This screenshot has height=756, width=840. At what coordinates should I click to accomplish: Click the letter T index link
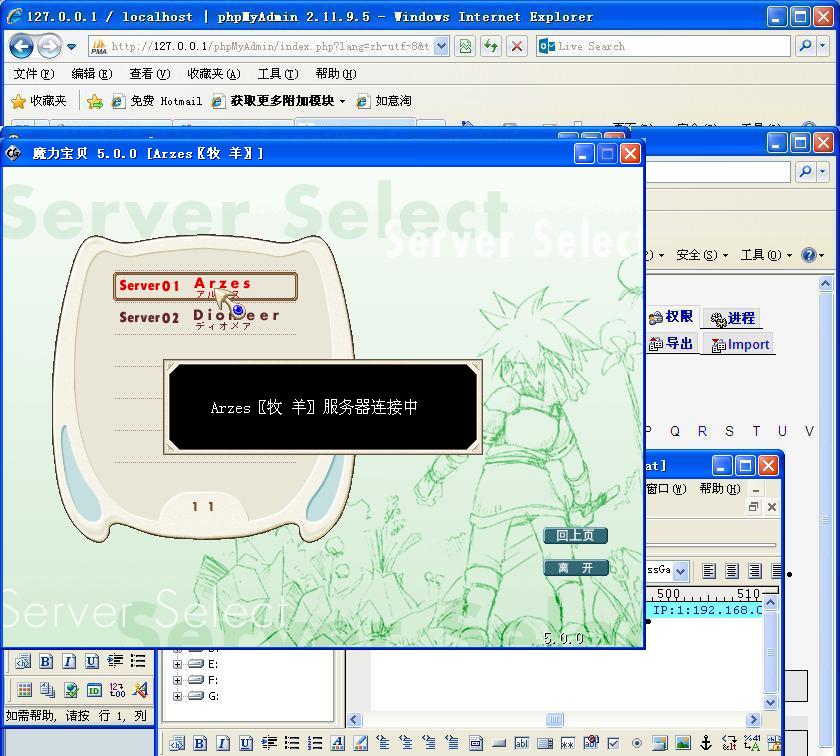(x=756, y=431)
